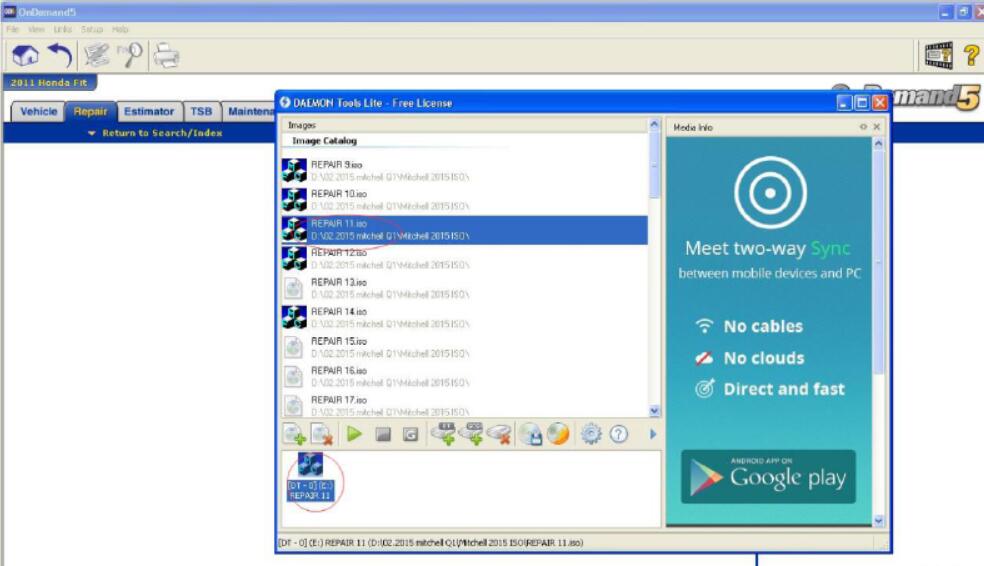This screenshot has height=566, width=984.
Task: Click Media Info panel scroll down arrow
Action: click(879, 520)
